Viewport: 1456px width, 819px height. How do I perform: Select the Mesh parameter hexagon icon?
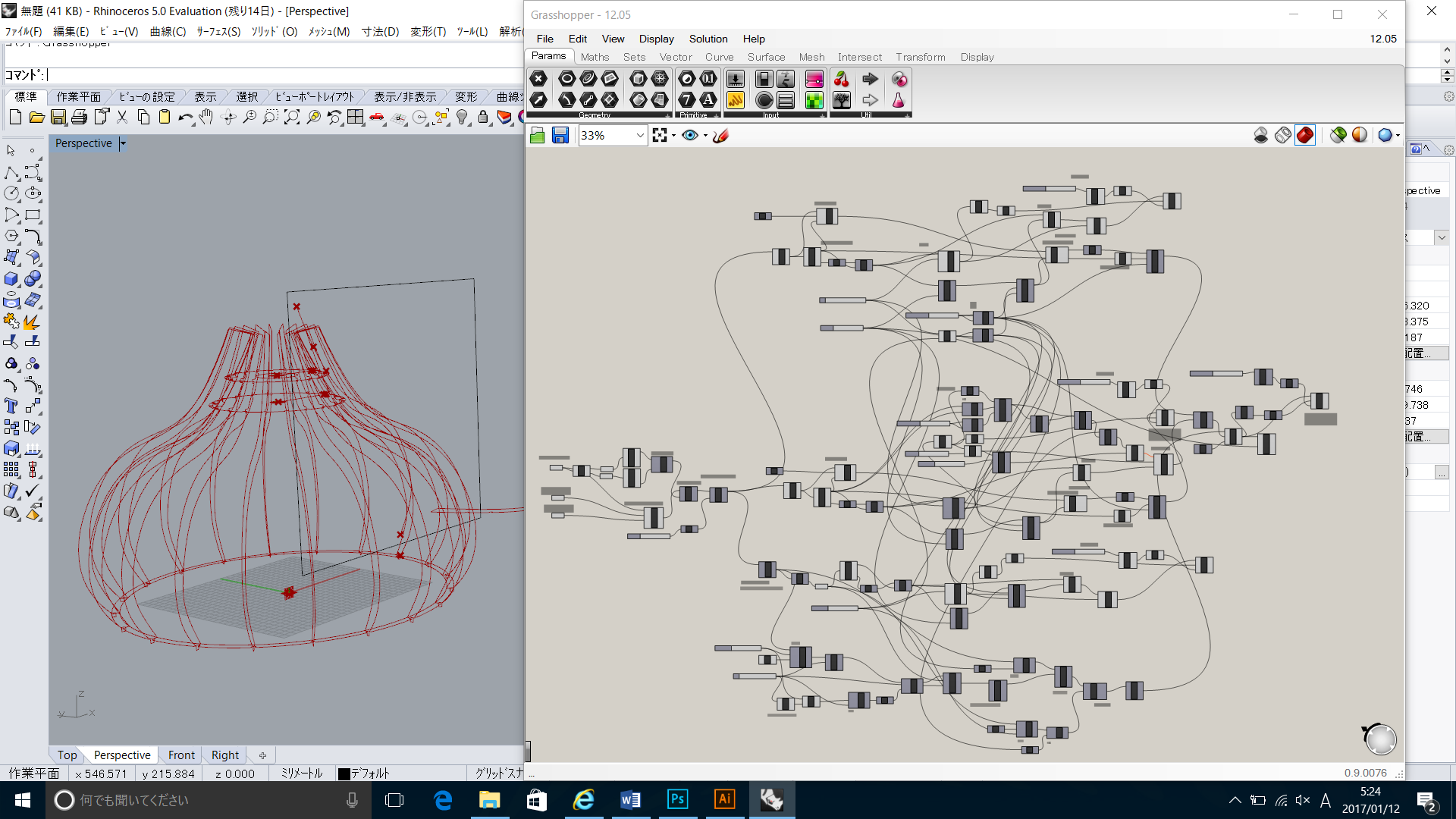pos(660,79)
